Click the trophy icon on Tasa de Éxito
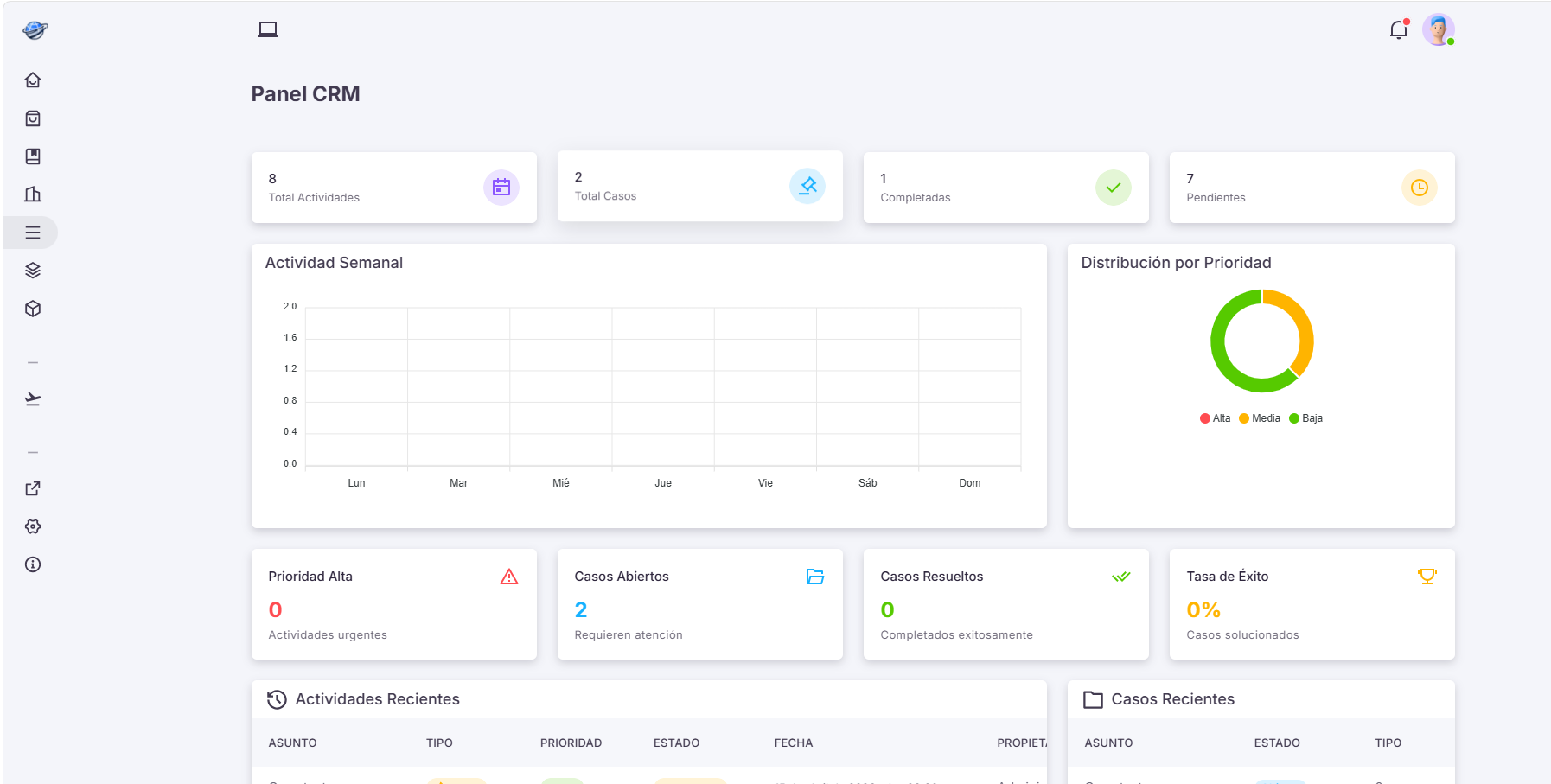The height and width of the screenshot is (784, 1551). pyautogui.click(x=1427, y=577)
